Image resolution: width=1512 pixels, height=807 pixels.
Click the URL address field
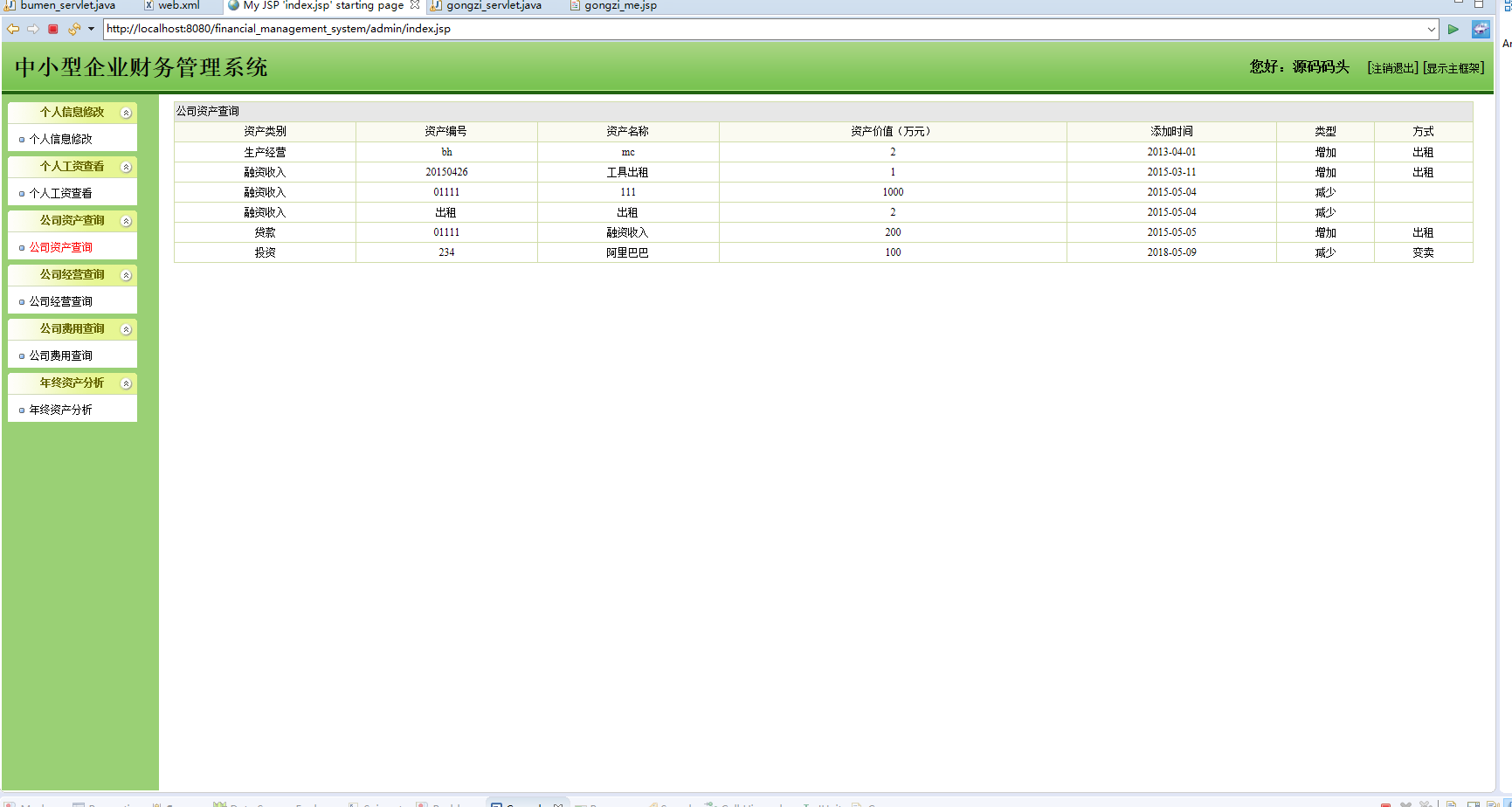click(x=764, y=29)
